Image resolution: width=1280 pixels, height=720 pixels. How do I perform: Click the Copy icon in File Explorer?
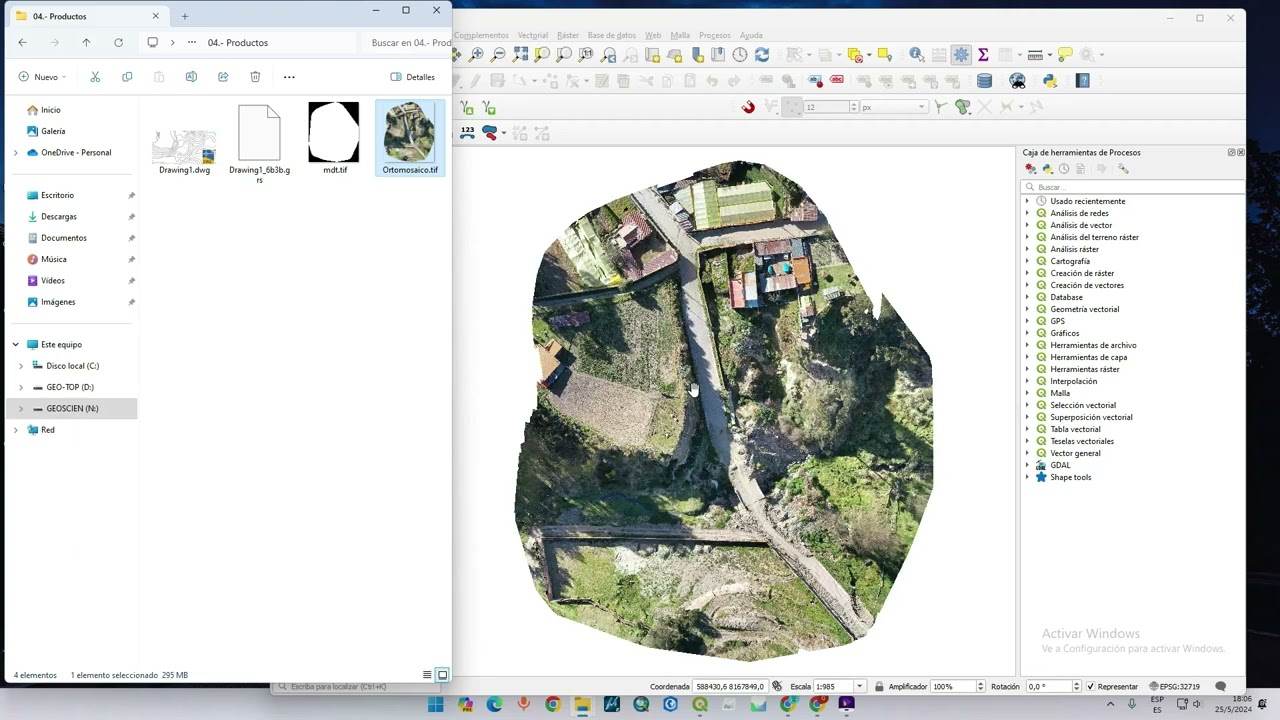click(x=127, y=77)
